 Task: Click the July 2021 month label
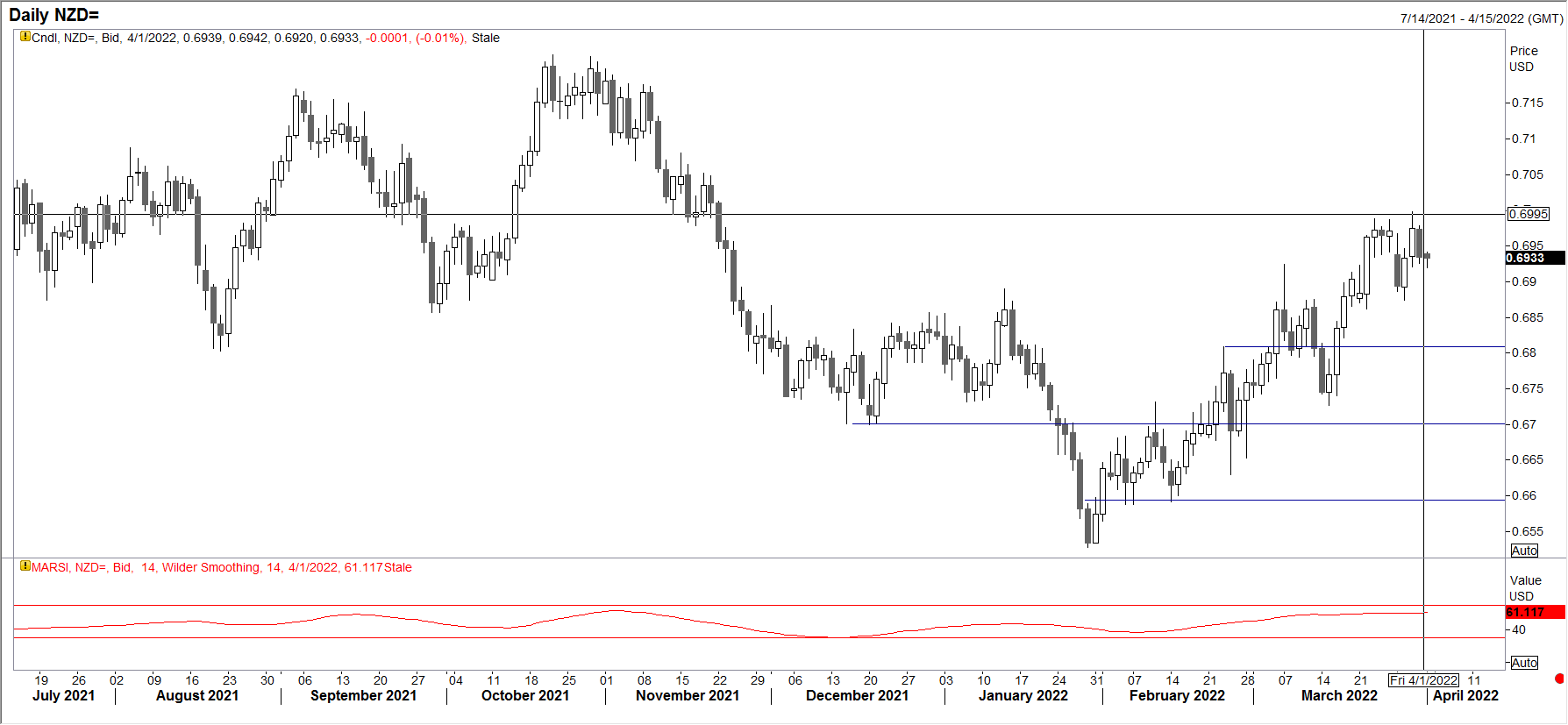click(x=63, y=695)
